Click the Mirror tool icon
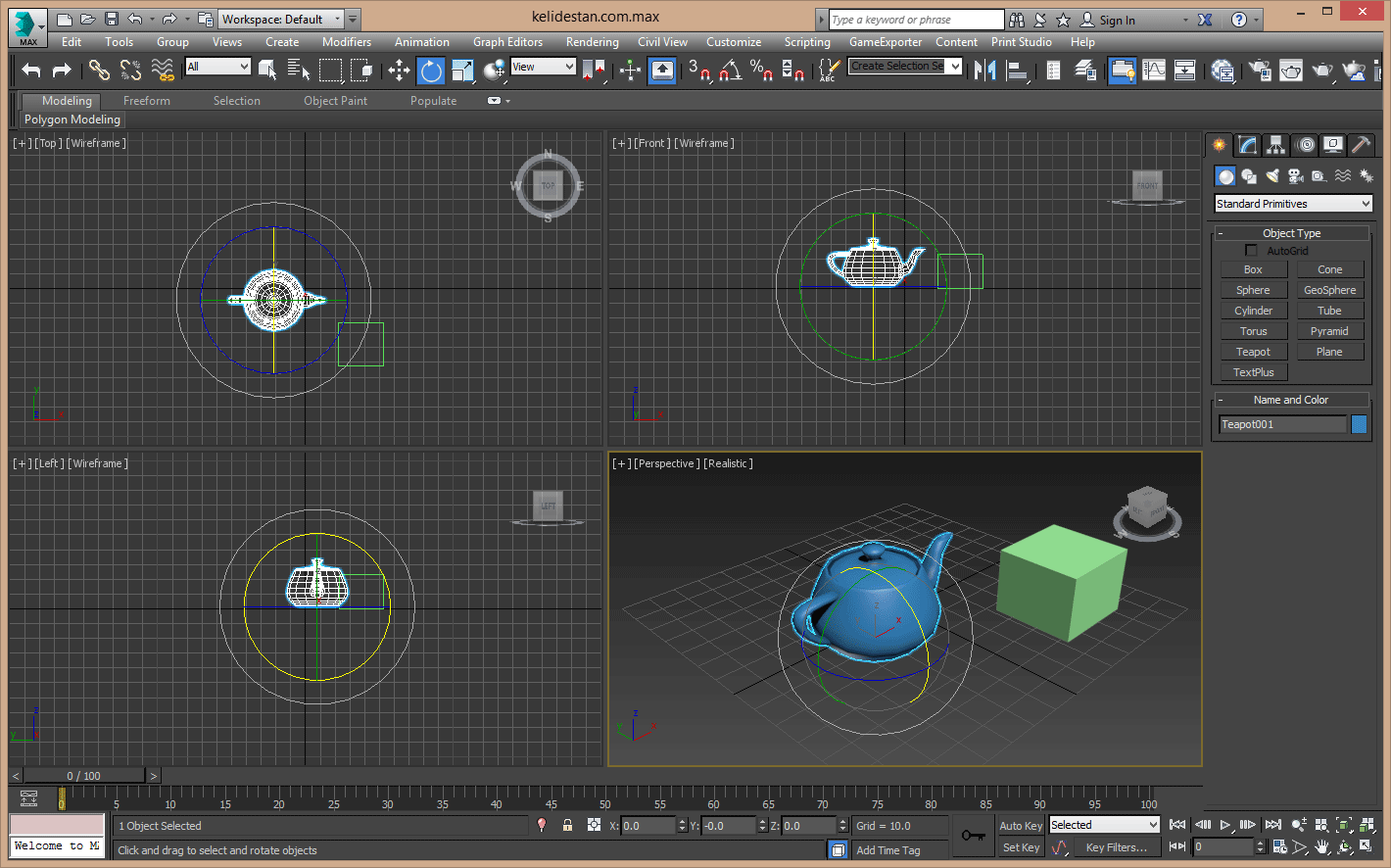This screenshot has height=868, width=1391. (x=985, y=70)
